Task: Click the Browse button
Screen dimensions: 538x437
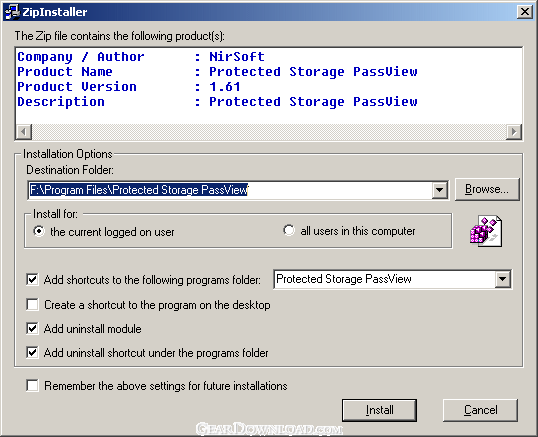Action: click(487, 189)
